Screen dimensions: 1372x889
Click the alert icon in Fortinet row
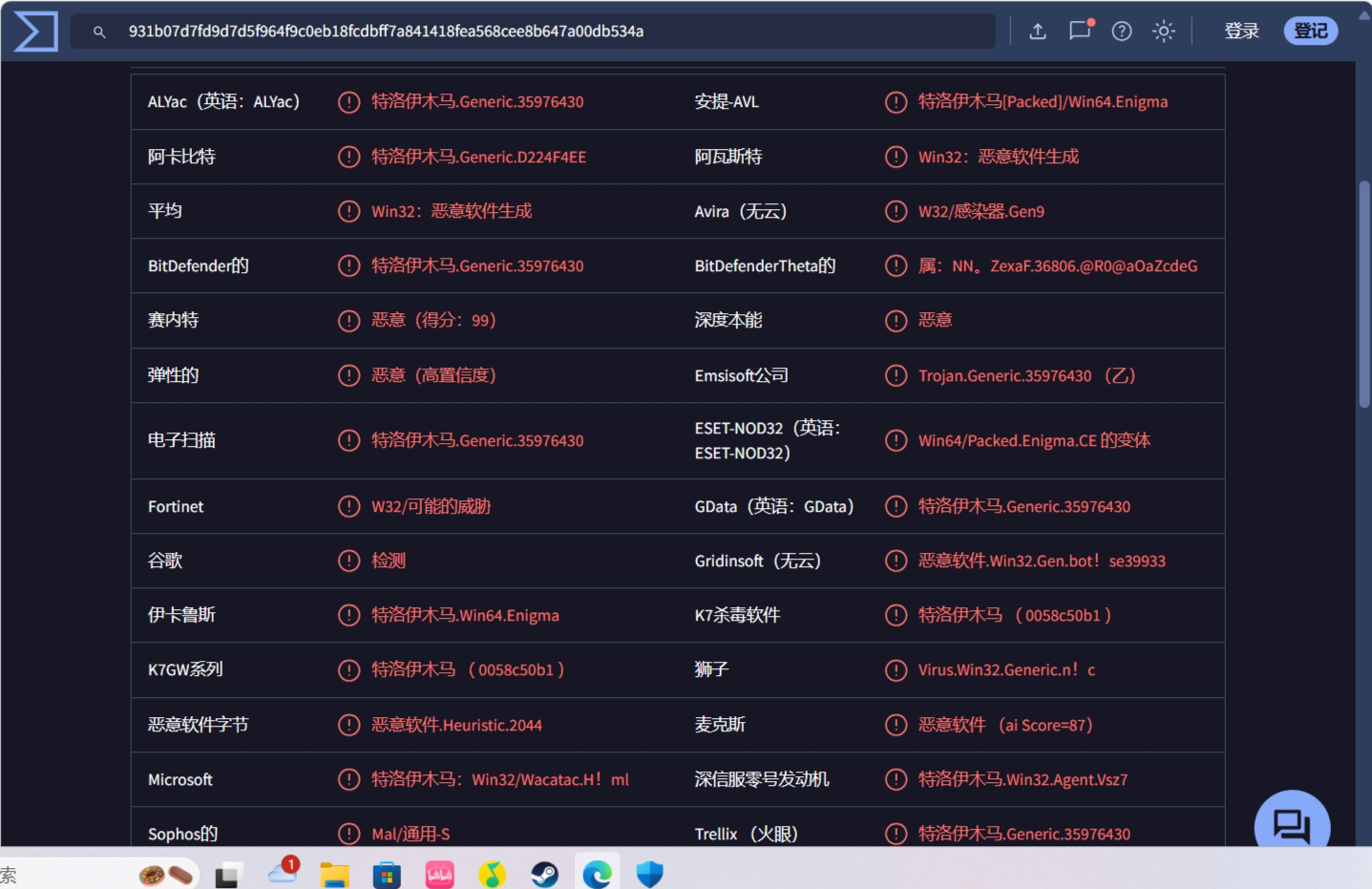click(x=349, y=506)
